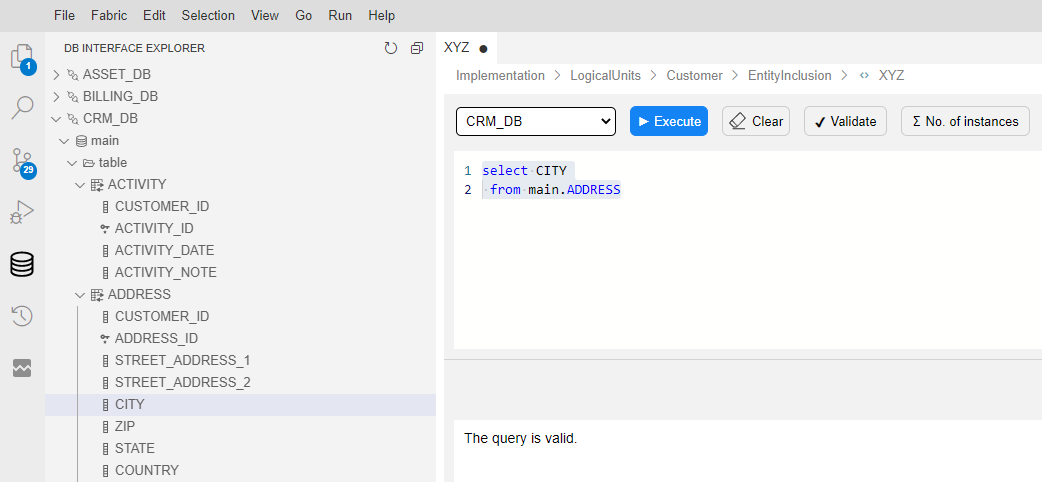Open Source Control icon with 29 badge
1042x482 pixels.
point(22,161)
